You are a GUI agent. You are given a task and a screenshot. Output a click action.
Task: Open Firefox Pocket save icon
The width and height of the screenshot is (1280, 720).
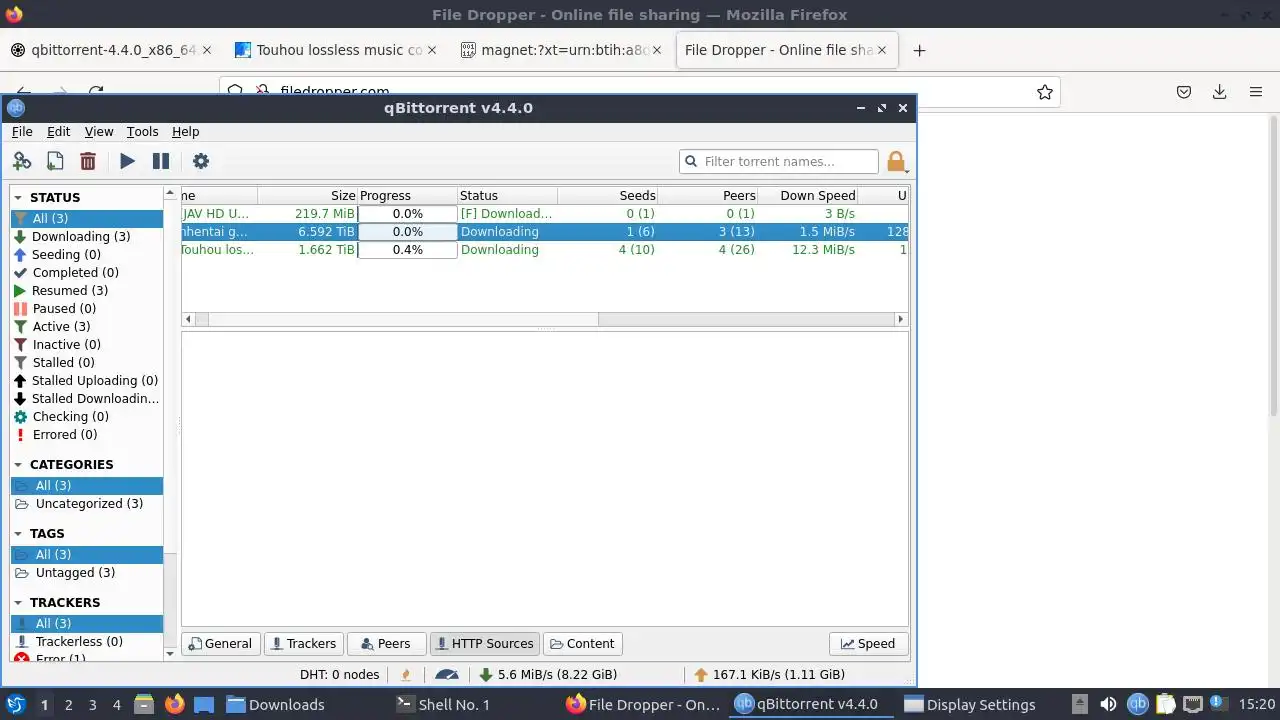click(1184, 92)
